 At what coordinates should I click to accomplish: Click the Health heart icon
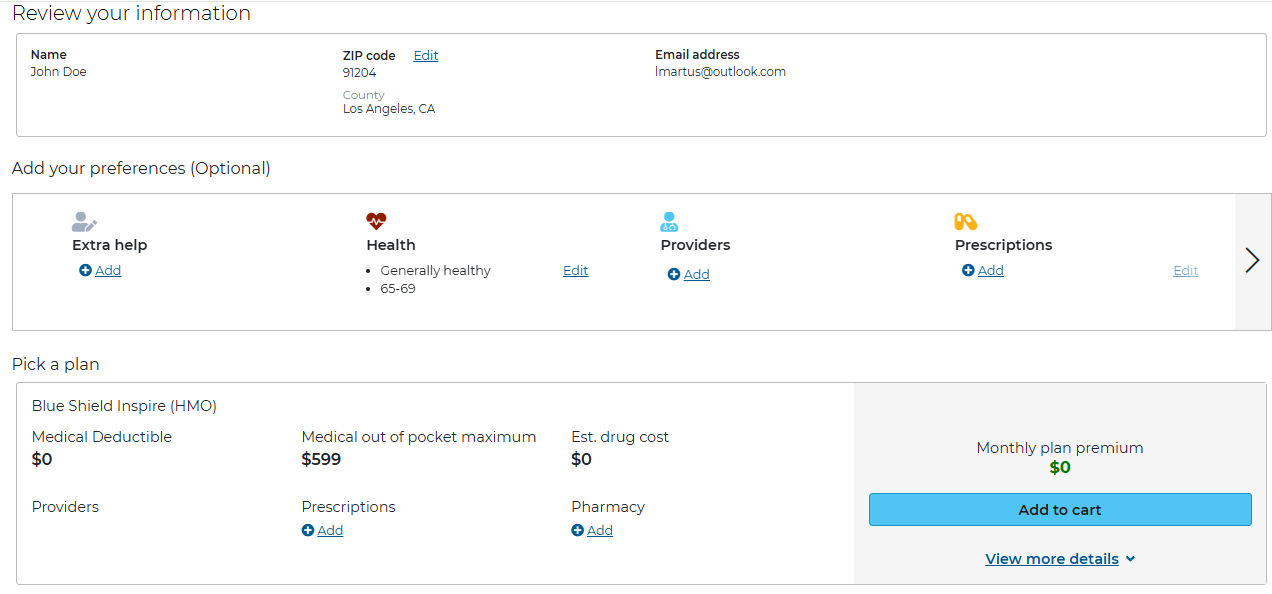[376, 222]
